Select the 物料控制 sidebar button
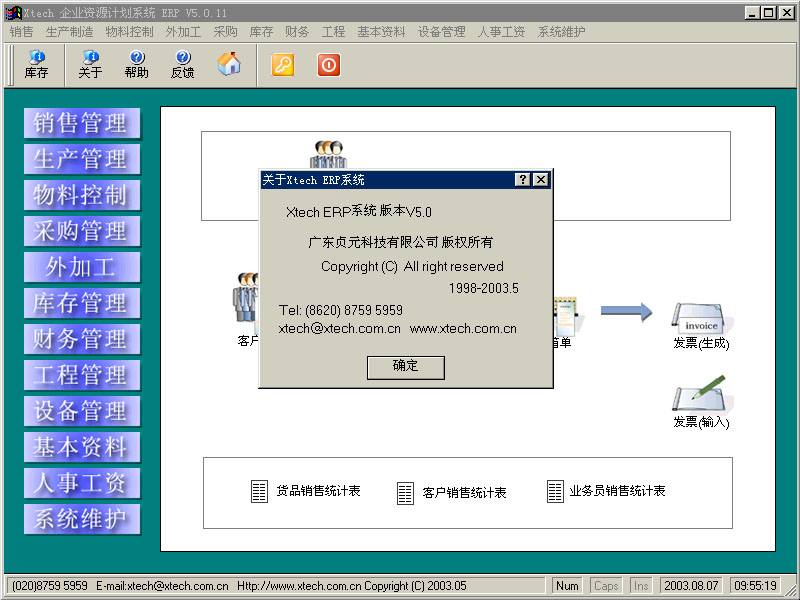Image resolution: width=800 pixels, height=600 pixels. pyautogui.click(x=82, y=195)
